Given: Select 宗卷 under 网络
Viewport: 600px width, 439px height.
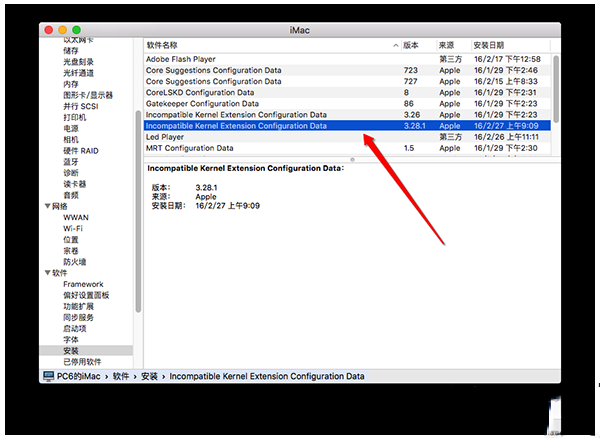Looking at the screenshot, I should pyautogui.click(x=71, y=251).
